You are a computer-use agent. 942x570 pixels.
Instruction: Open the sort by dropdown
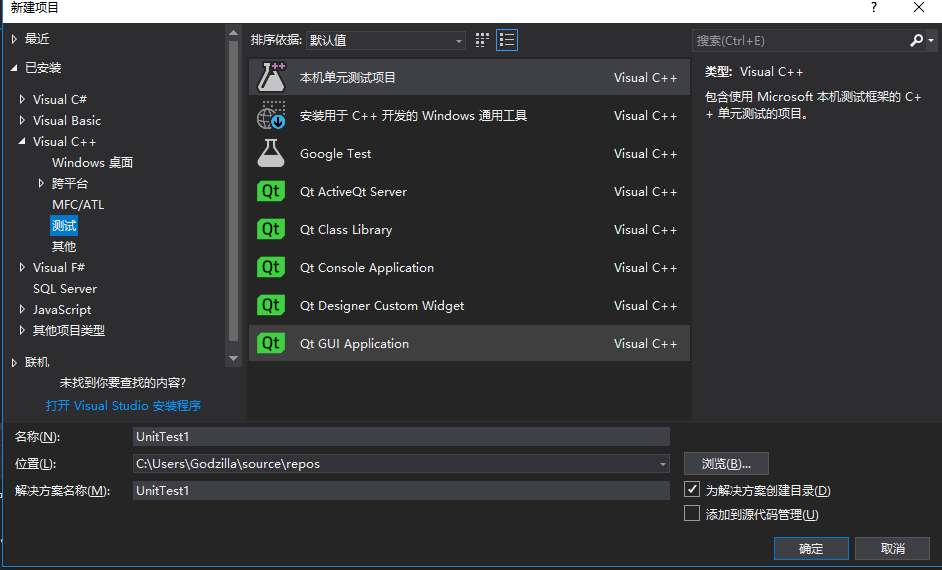pos(385,41)
